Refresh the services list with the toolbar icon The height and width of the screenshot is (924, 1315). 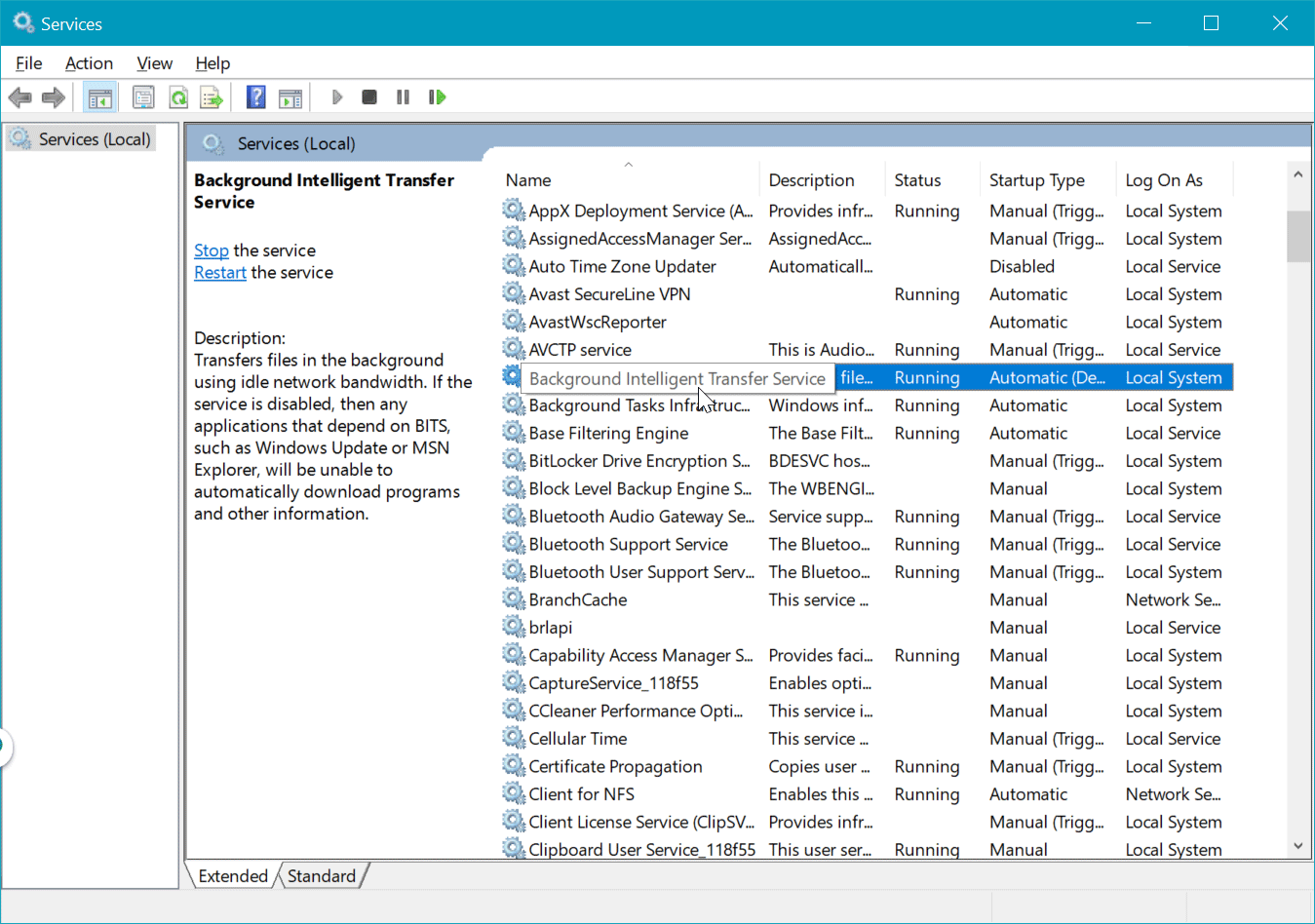[x=178, y=96]
